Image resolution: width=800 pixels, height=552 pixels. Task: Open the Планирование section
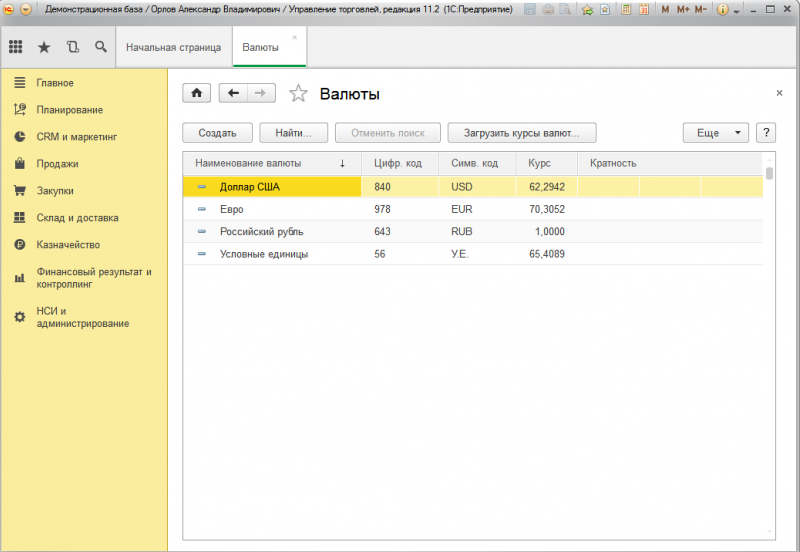coord(69,110)
